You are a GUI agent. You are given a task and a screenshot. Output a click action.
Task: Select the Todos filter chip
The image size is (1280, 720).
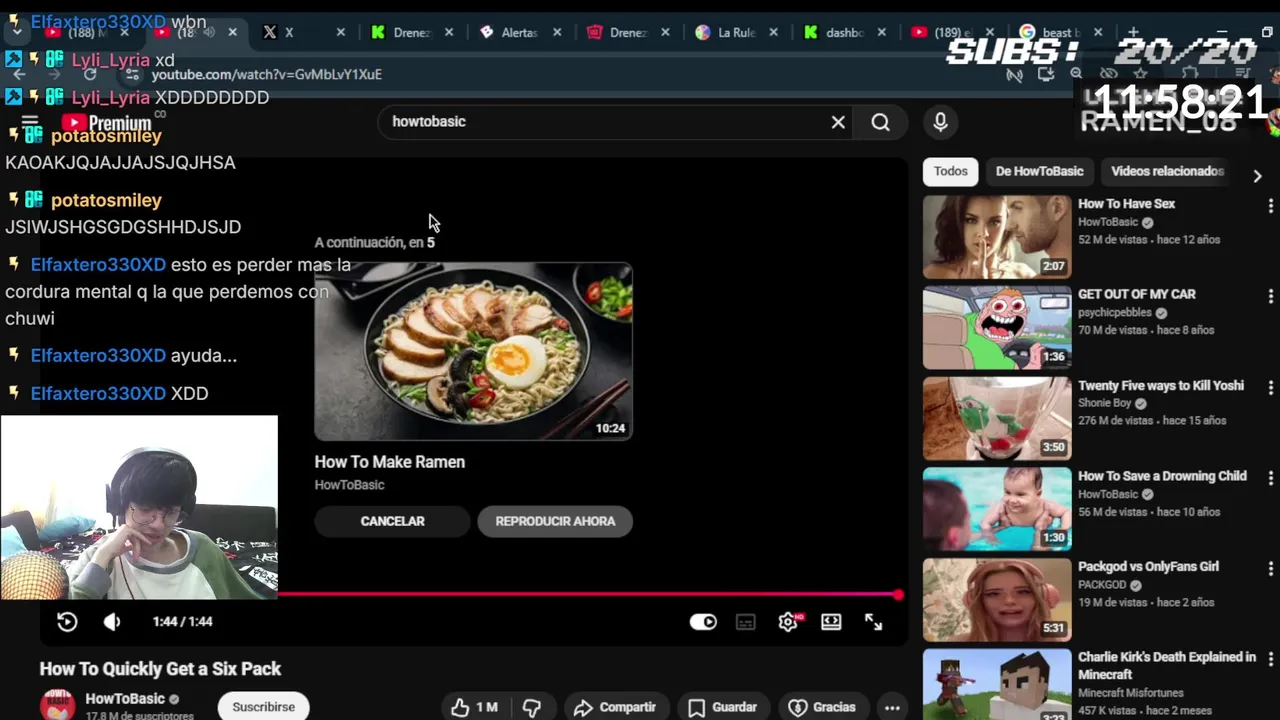click(950, 171)
